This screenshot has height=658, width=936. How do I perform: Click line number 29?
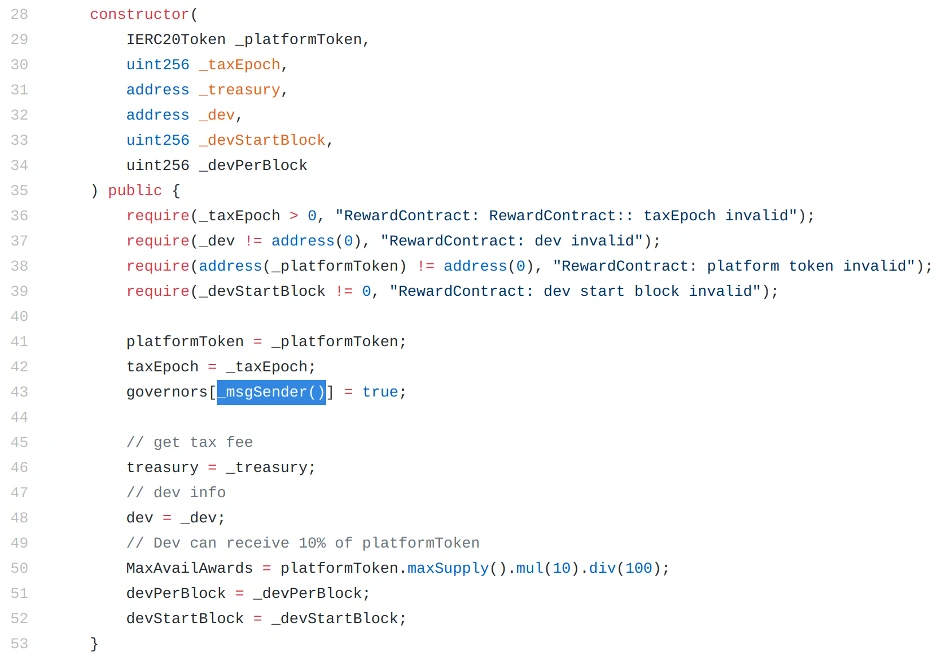click(19, 39)
